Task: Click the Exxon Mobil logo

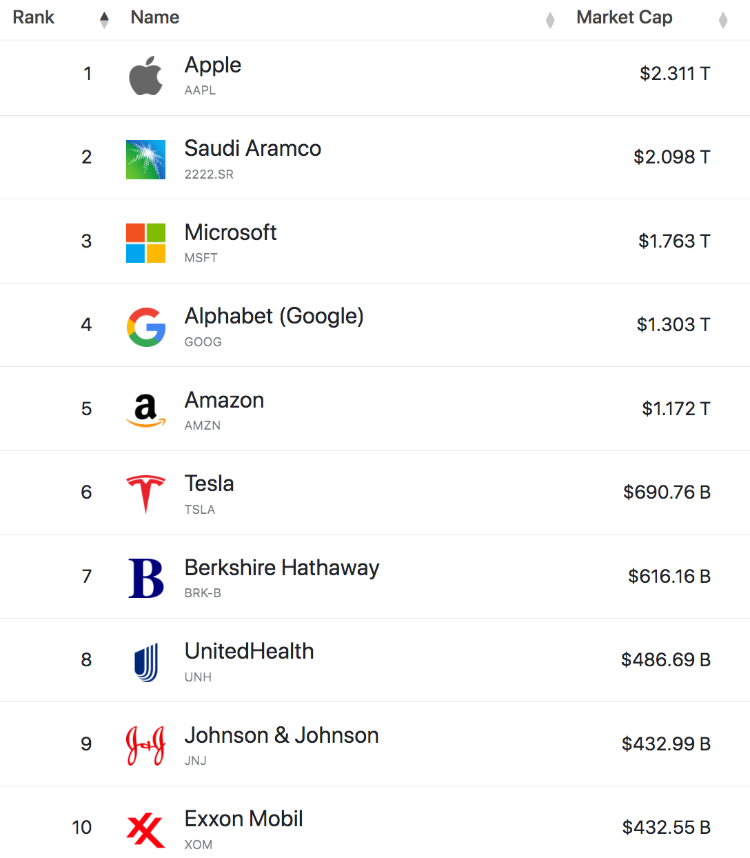Action: pos(146,829)
